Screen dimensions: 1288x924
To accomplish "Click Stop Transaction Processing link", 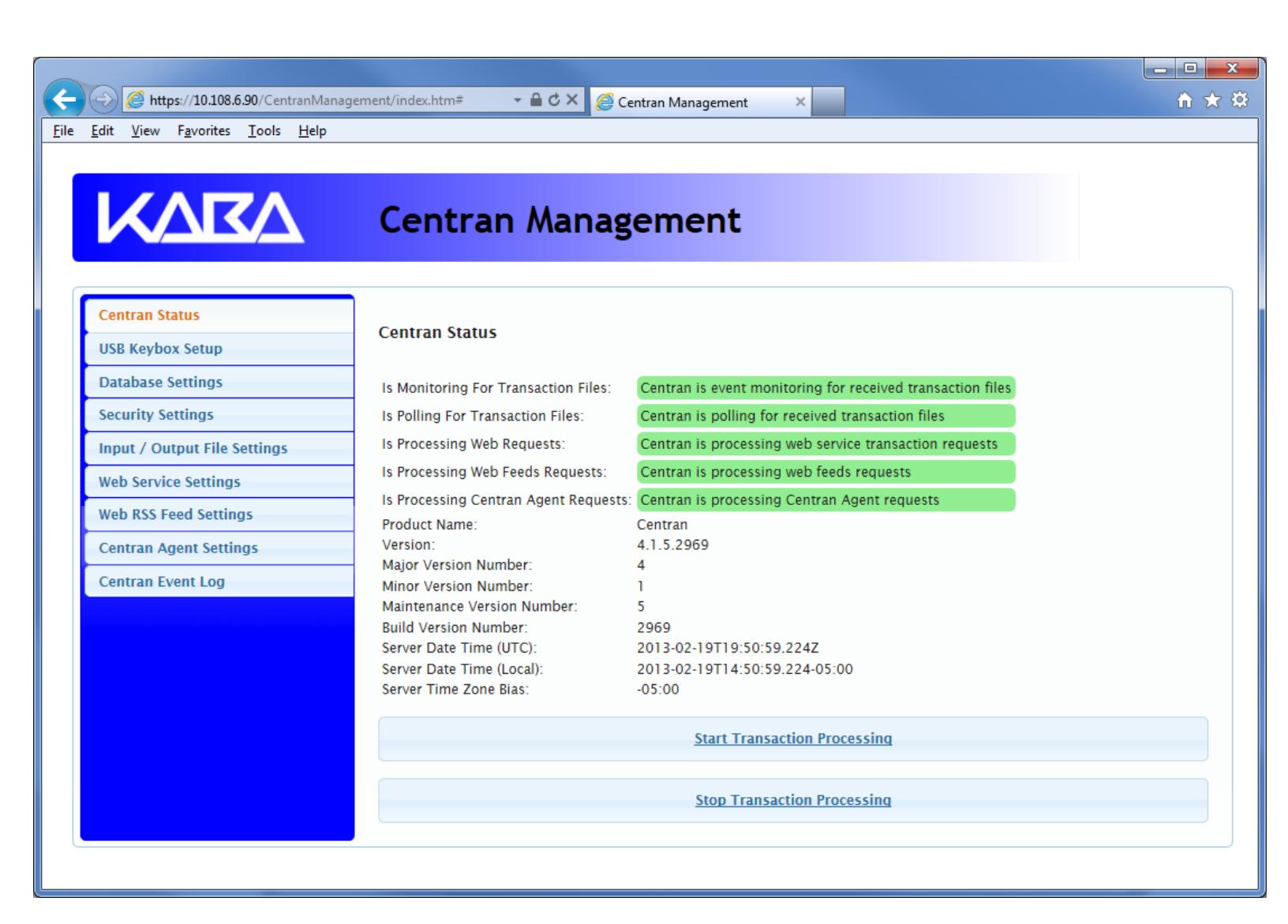I will [793, 800].
